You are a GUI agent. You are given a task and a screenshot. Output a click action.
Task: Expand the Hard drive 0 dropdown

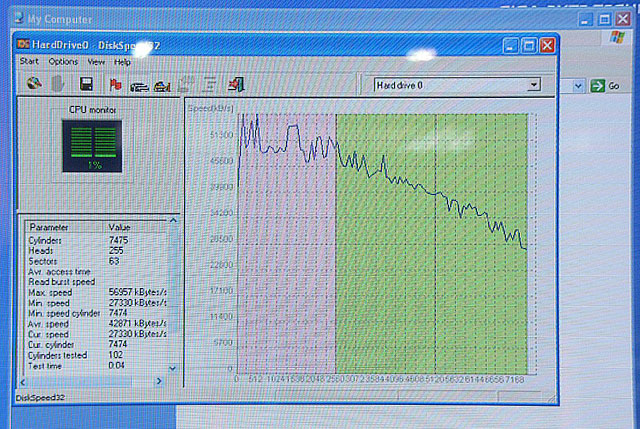coord(534,85)
